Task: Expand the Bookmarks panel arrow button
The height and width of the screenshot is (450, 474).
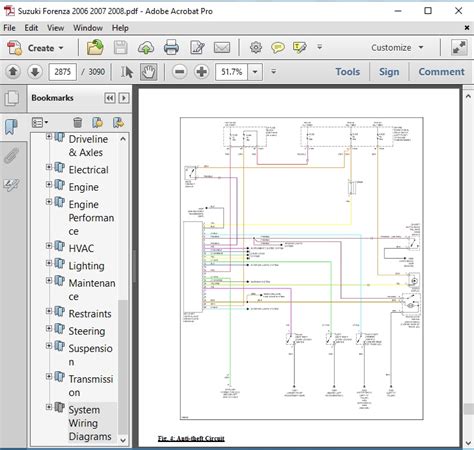Action: (x=124, y=98)
